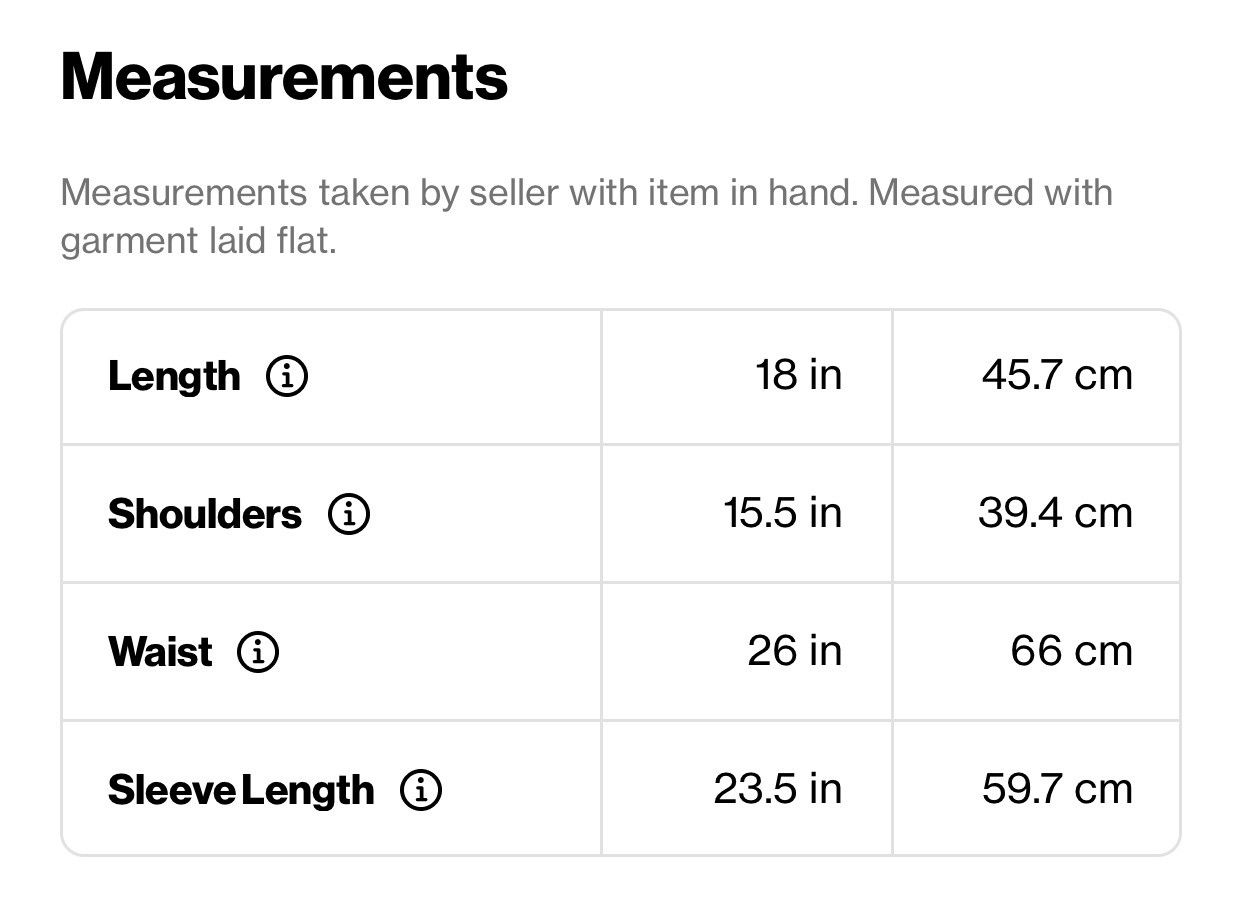Open the Waist info icon

click(x=258, y=653)
